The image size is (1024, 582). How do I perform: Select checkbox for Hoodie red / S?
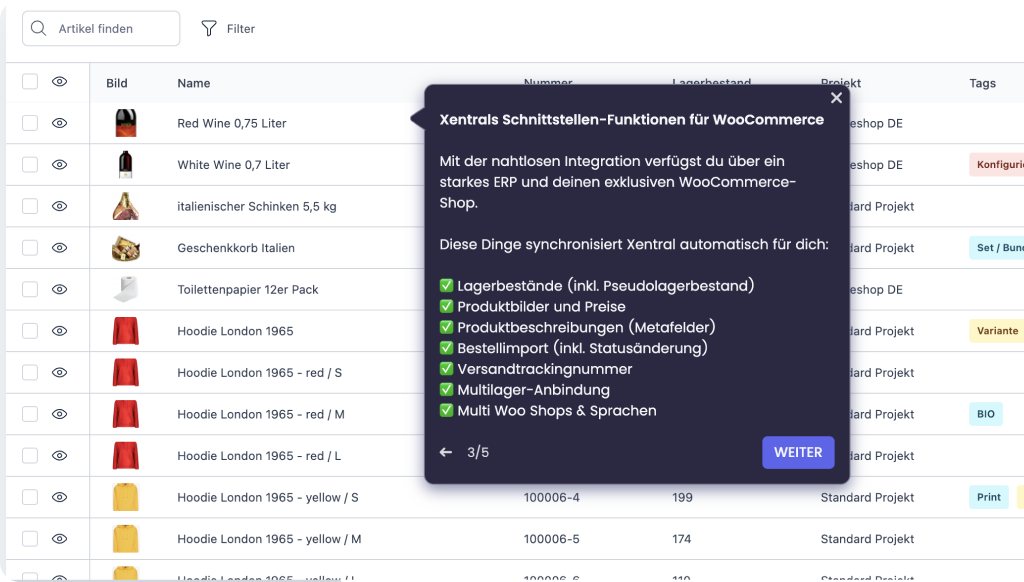[30, 372]
